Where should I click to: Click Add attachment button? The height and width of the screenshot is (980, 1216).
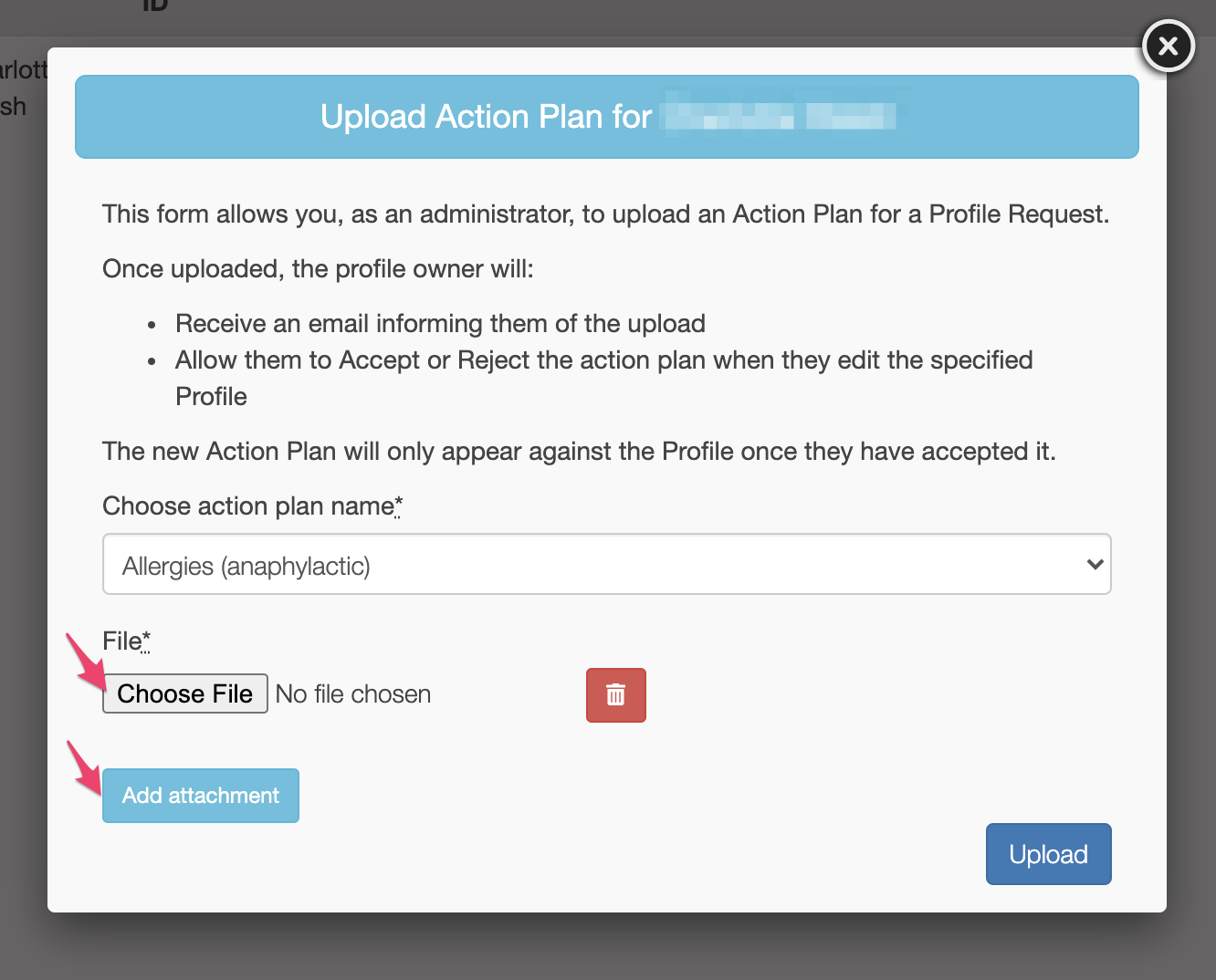[x=201, y=796]
